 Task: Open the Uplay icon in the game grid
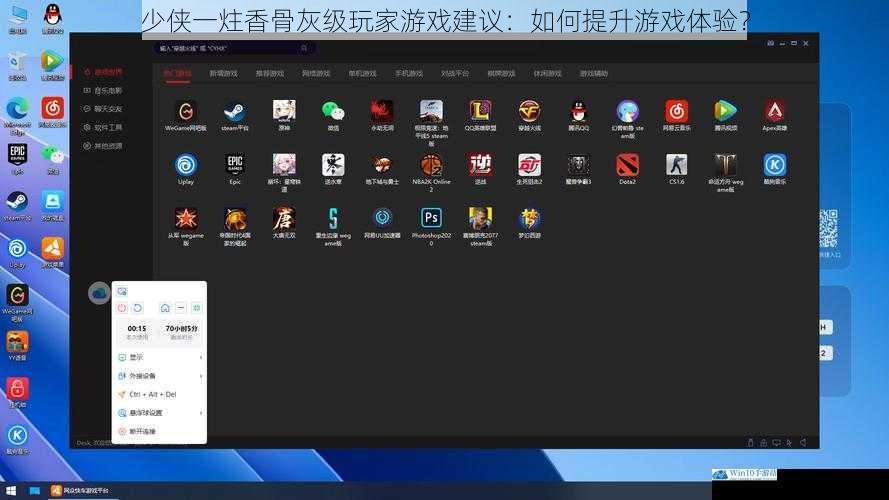(186, 165)
